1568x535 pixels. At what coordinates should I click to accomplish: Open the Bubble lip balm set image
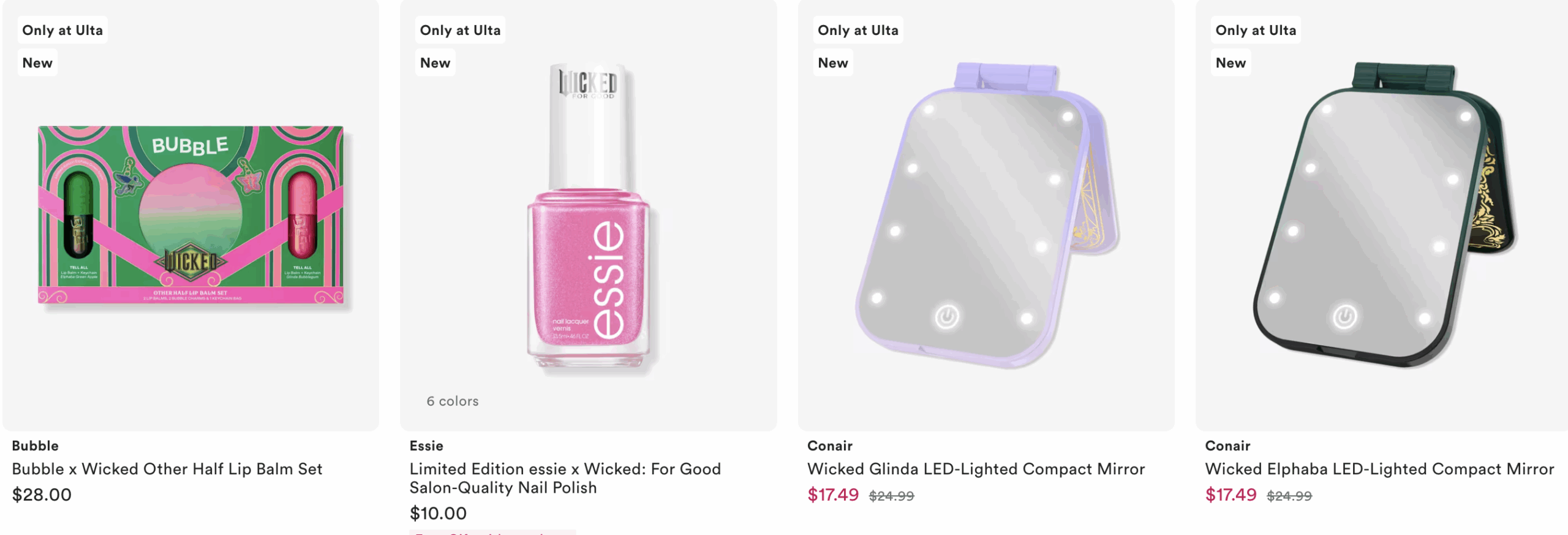click(190, 214)
